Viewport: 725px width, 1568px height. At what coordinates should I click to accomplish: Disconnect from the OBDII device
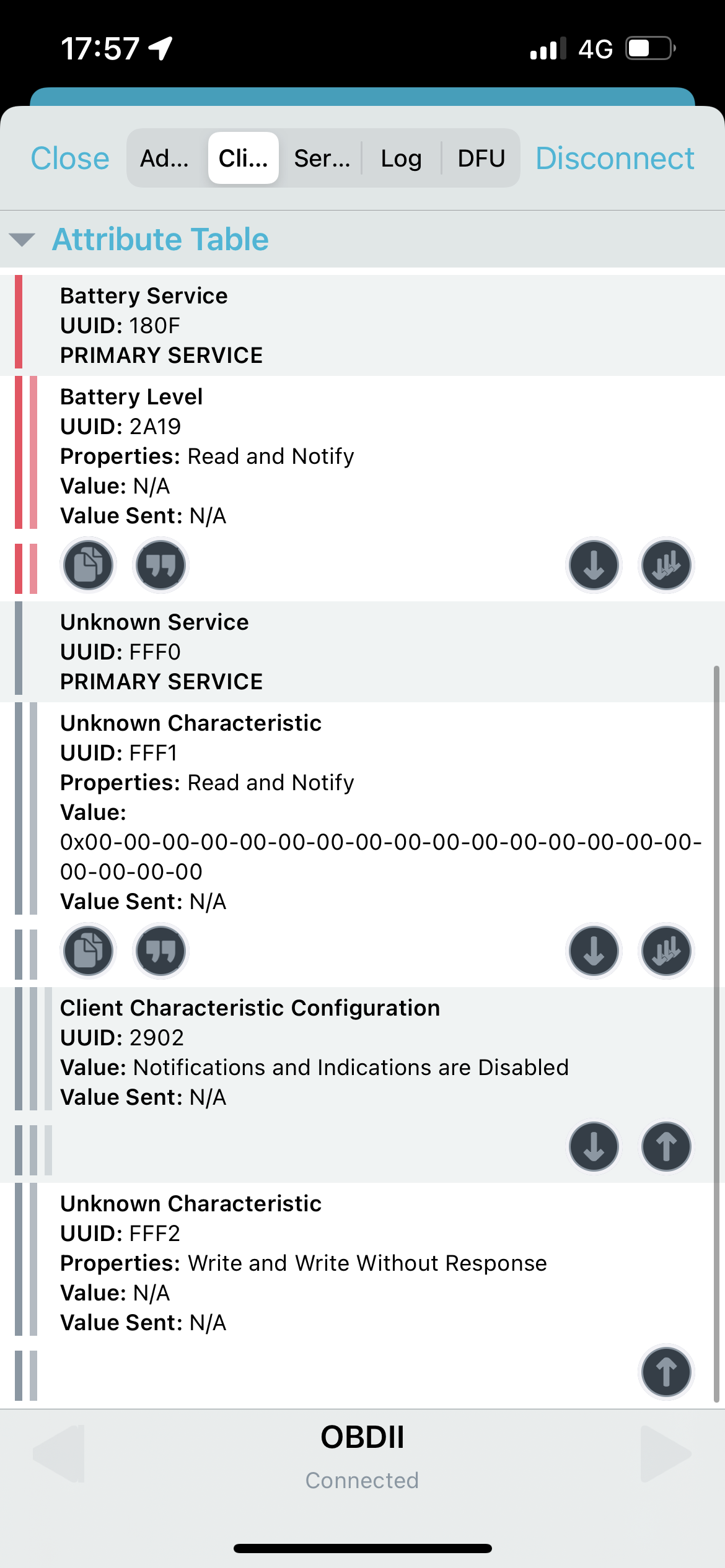point(615,158)
